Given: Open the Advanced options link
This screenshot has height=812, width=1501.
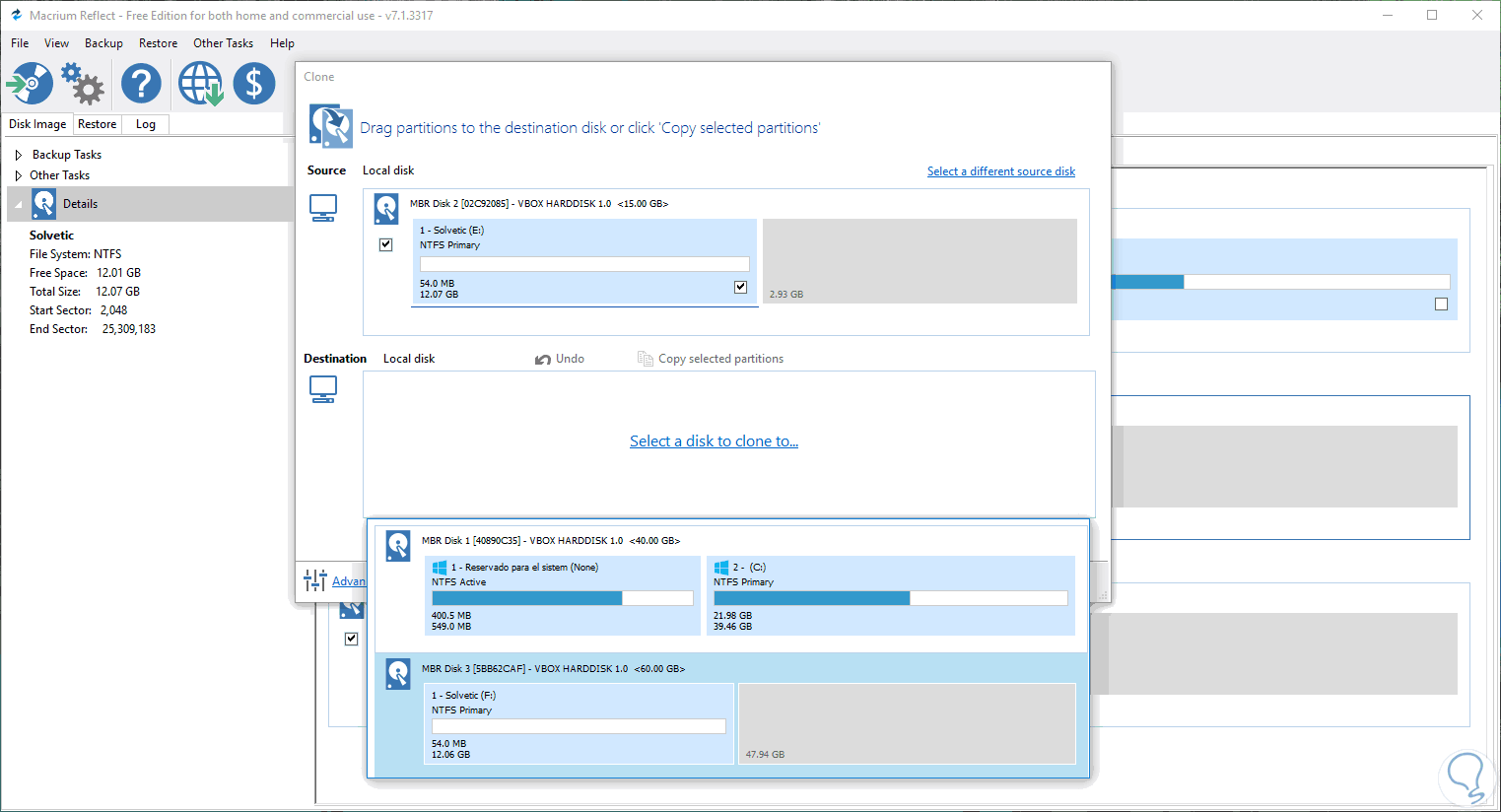Looking at the screenshot, I should (349, 581).
